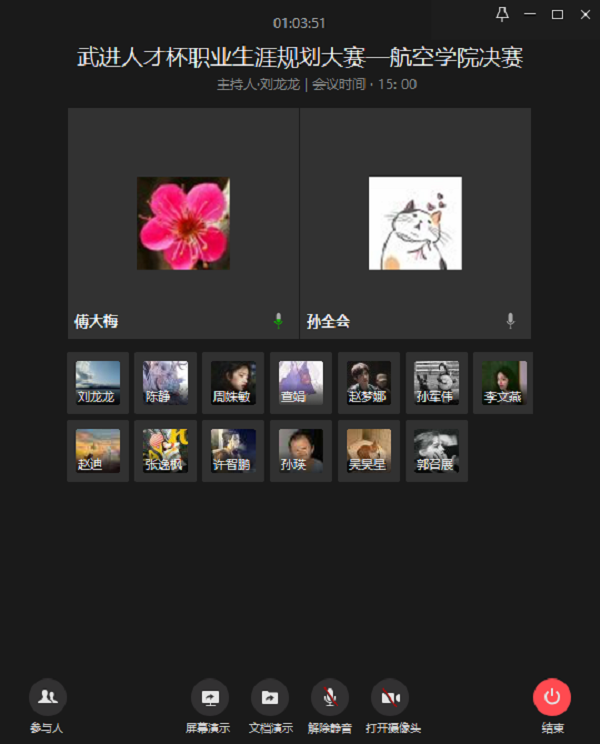Select participant 周姝敏 thumbnail
Screen dimensions: 600x744
233,383
